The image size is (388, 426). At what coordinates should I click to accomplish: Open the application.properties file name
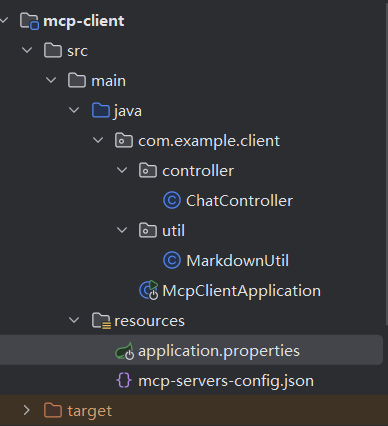coord(219,351)
